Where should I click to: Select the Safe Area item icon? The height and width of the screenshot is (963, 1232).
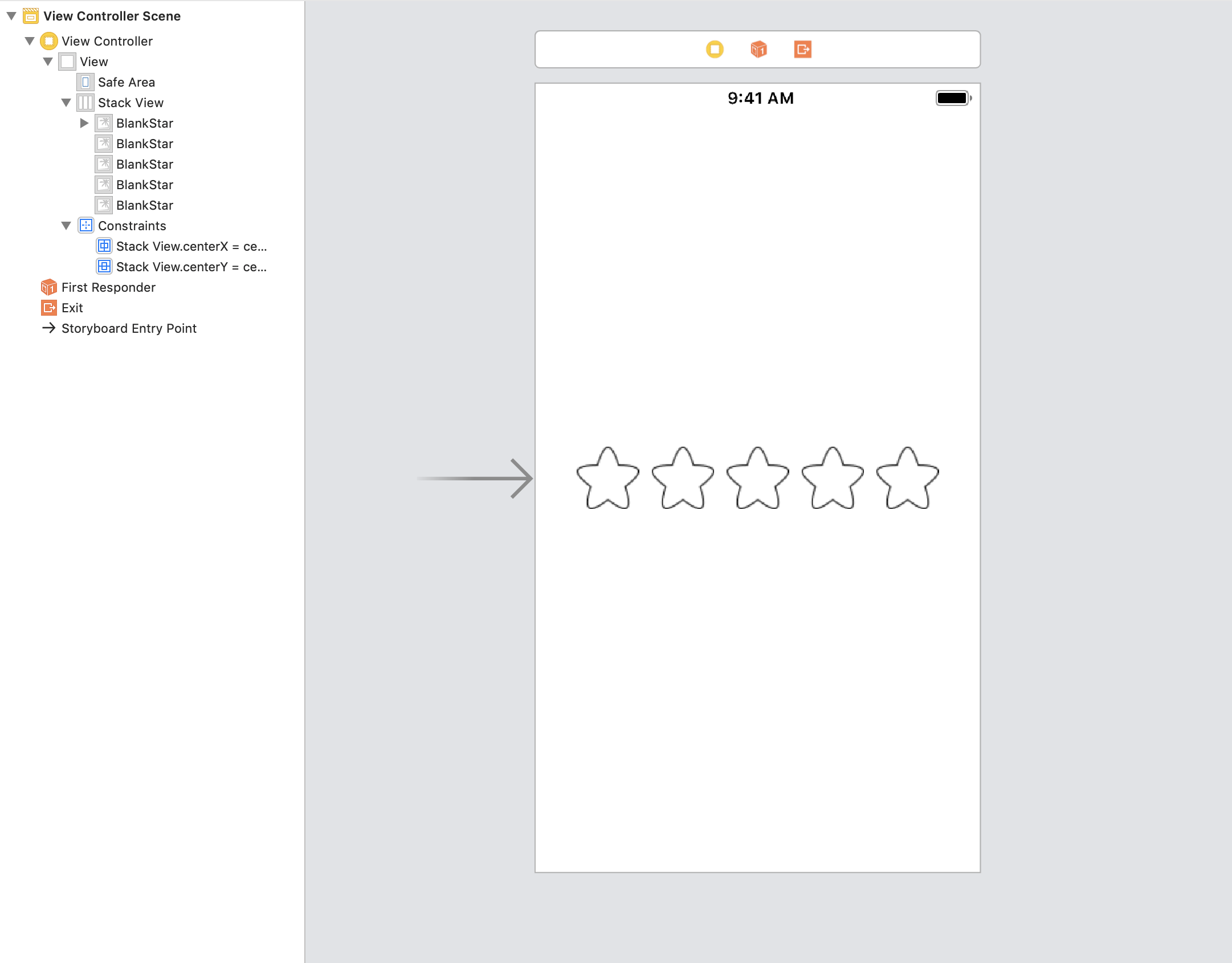point(85,82)
